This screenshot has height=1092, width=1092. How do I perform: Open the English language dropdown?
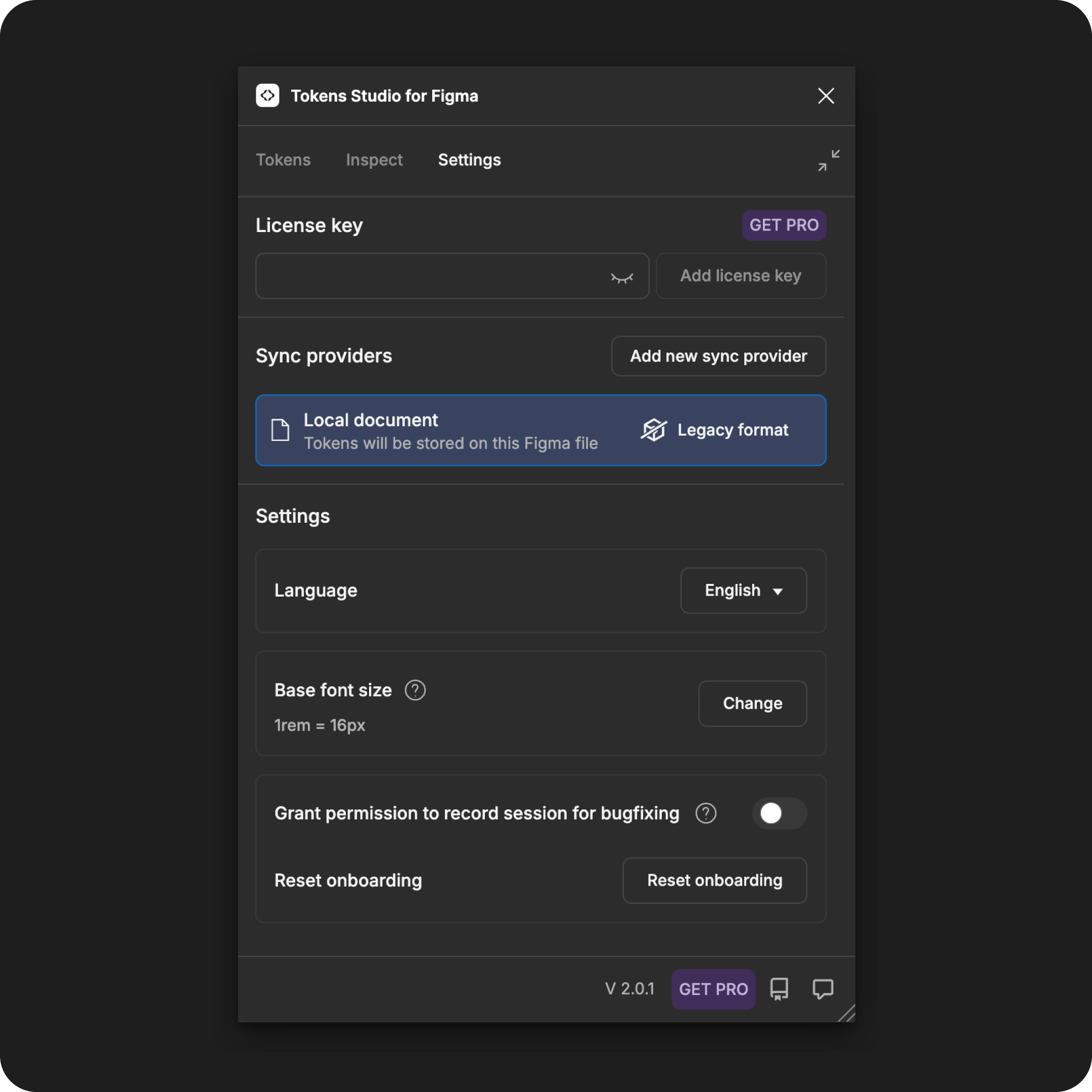pyautogui.click(x=744, y=590)
